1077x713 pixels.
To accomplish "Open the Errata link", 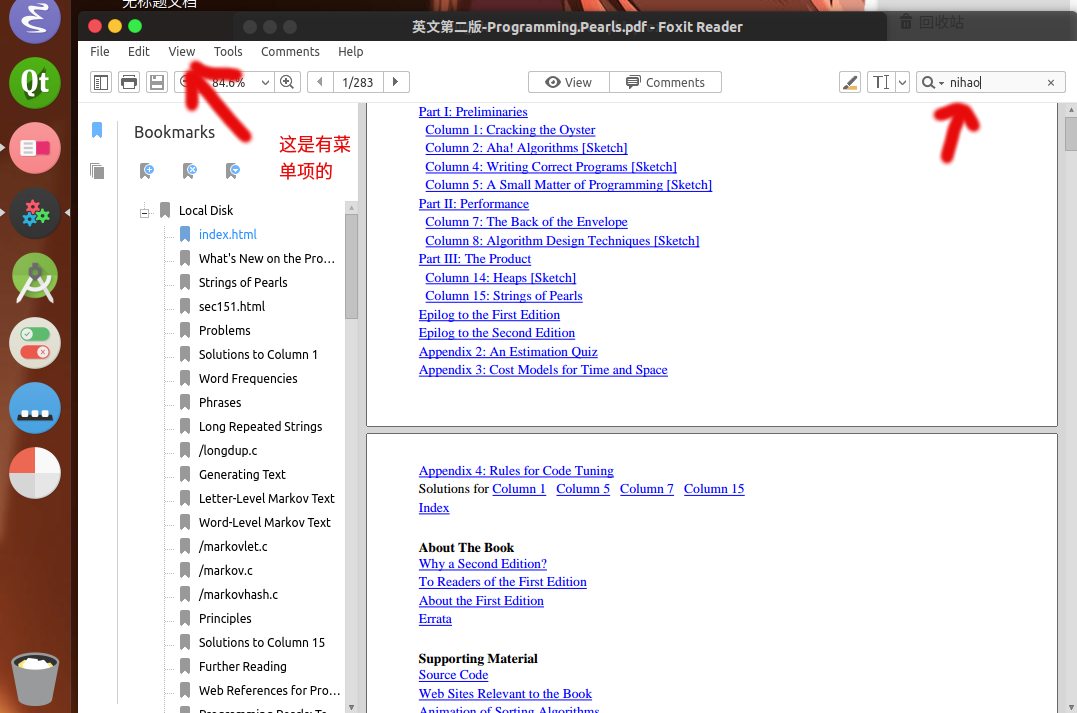I will coord(435,619).
